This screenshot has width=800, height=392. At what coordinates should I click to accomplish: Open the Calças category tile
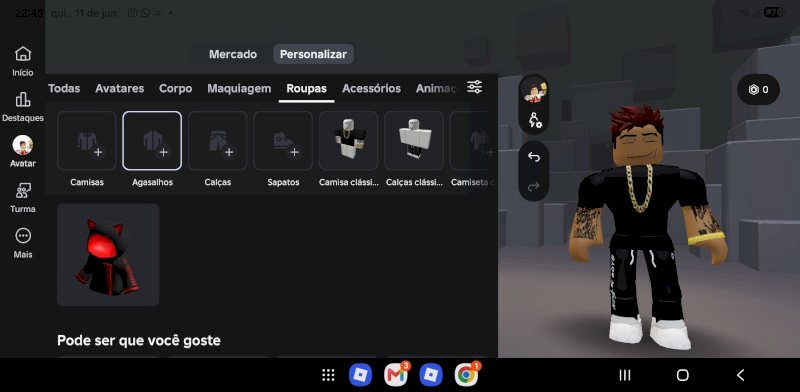217,141
